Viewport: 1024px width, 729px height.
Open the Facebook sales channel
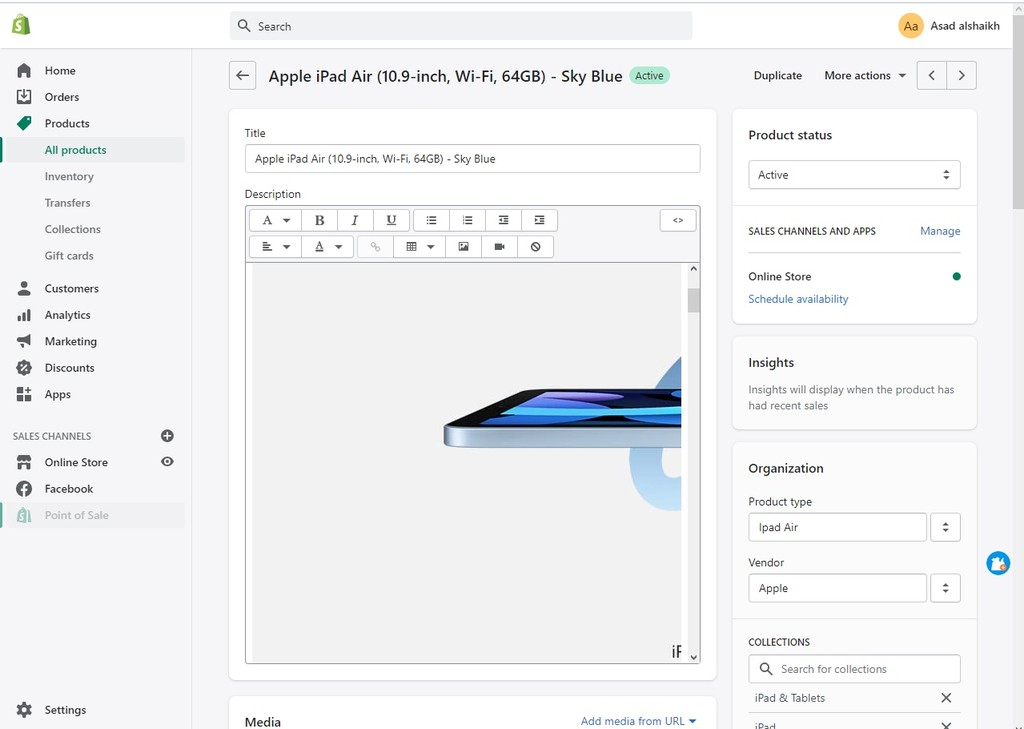click(x=69, y=489)
